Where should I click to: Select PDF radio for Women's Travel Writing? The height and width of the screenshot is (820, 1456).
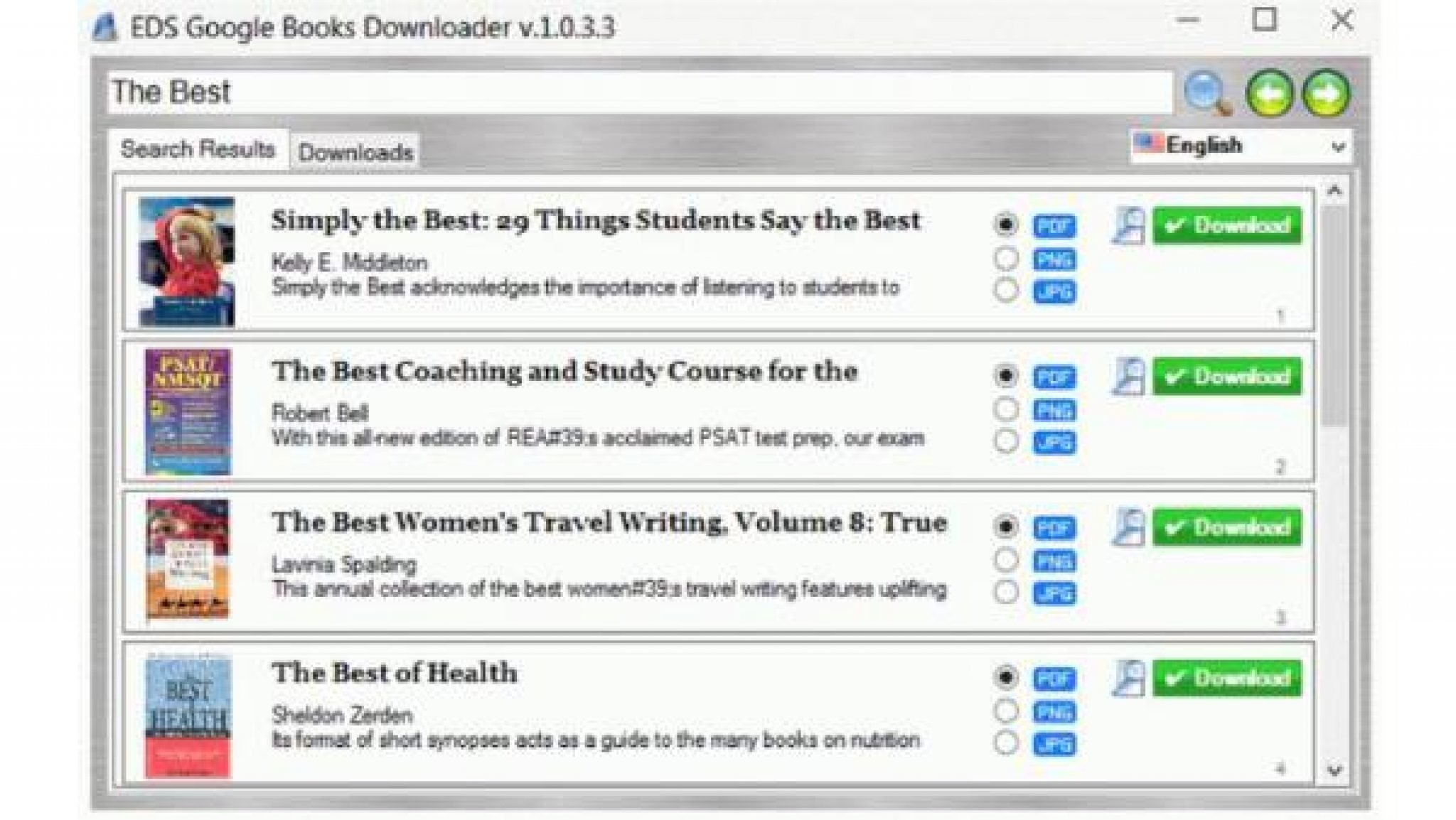click(x=1005, y=527)
